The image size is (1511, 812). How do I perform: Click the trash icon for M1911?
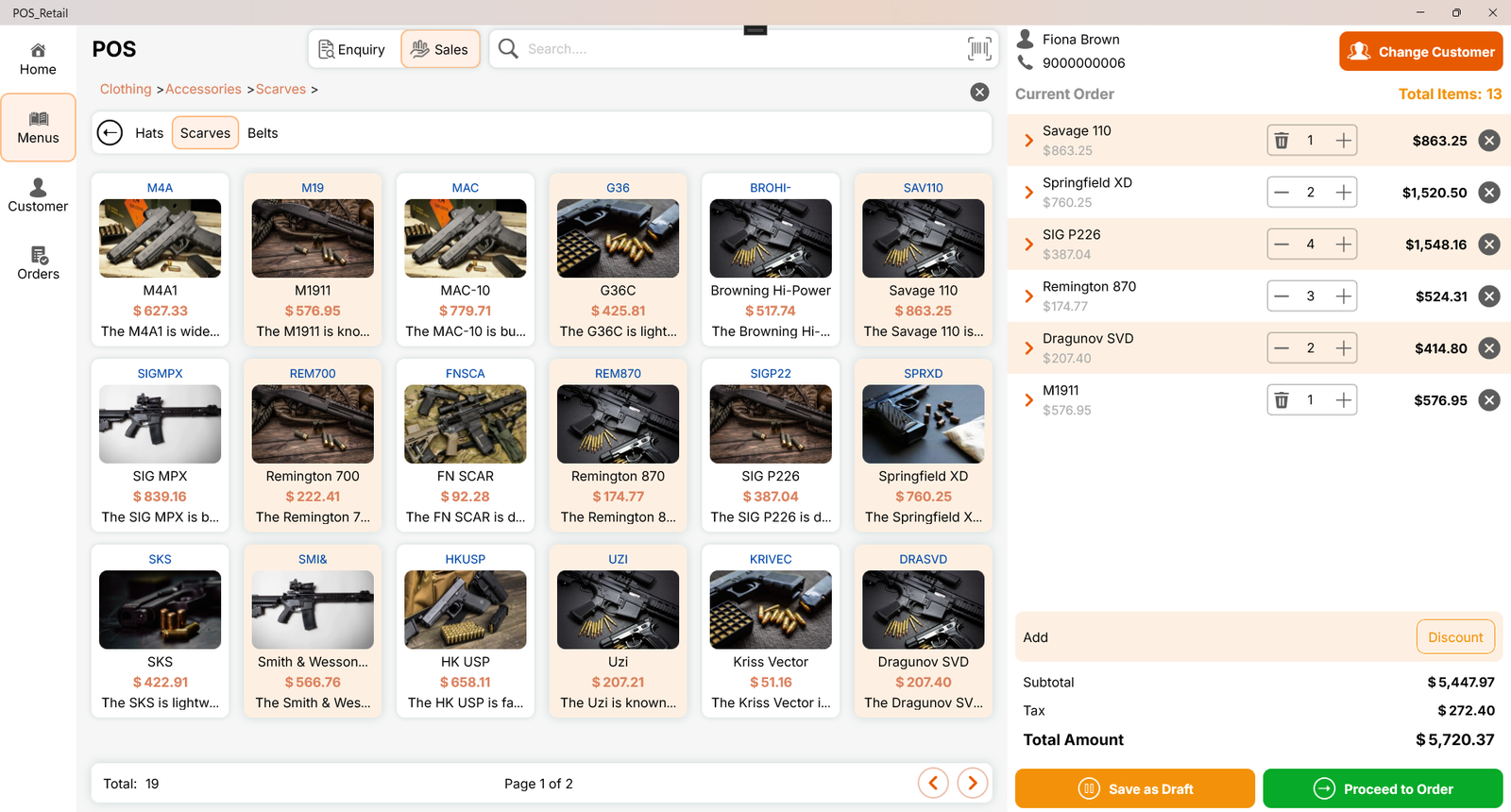1282,400
